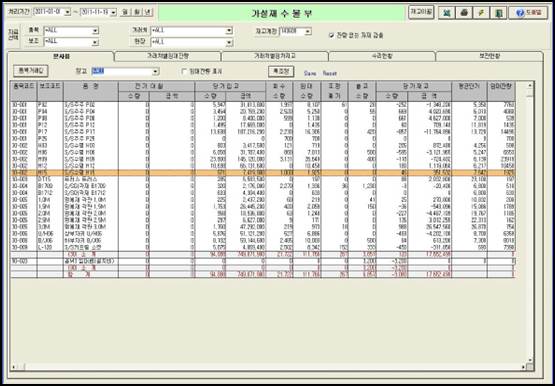Select the row with sub-code B1712

(263, 193)
